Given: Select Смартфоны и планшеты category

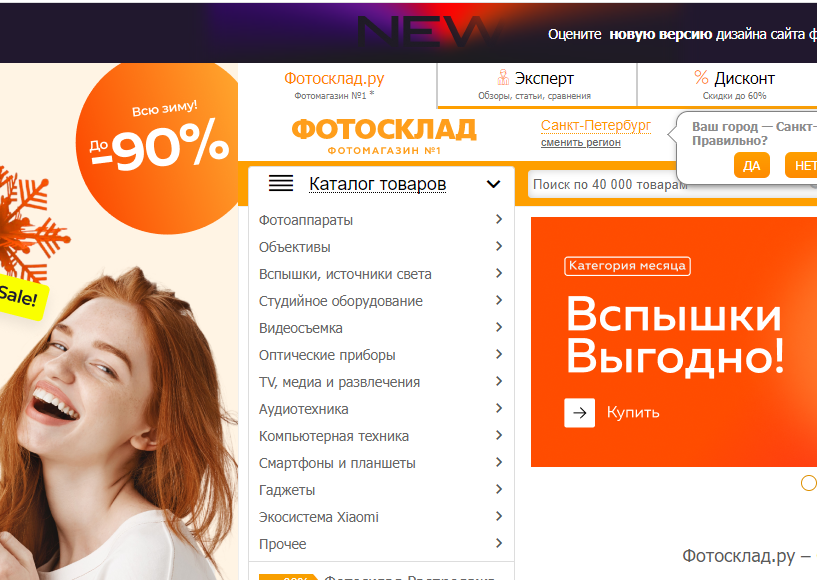Looking at the screenshot, I should [337, 463].
